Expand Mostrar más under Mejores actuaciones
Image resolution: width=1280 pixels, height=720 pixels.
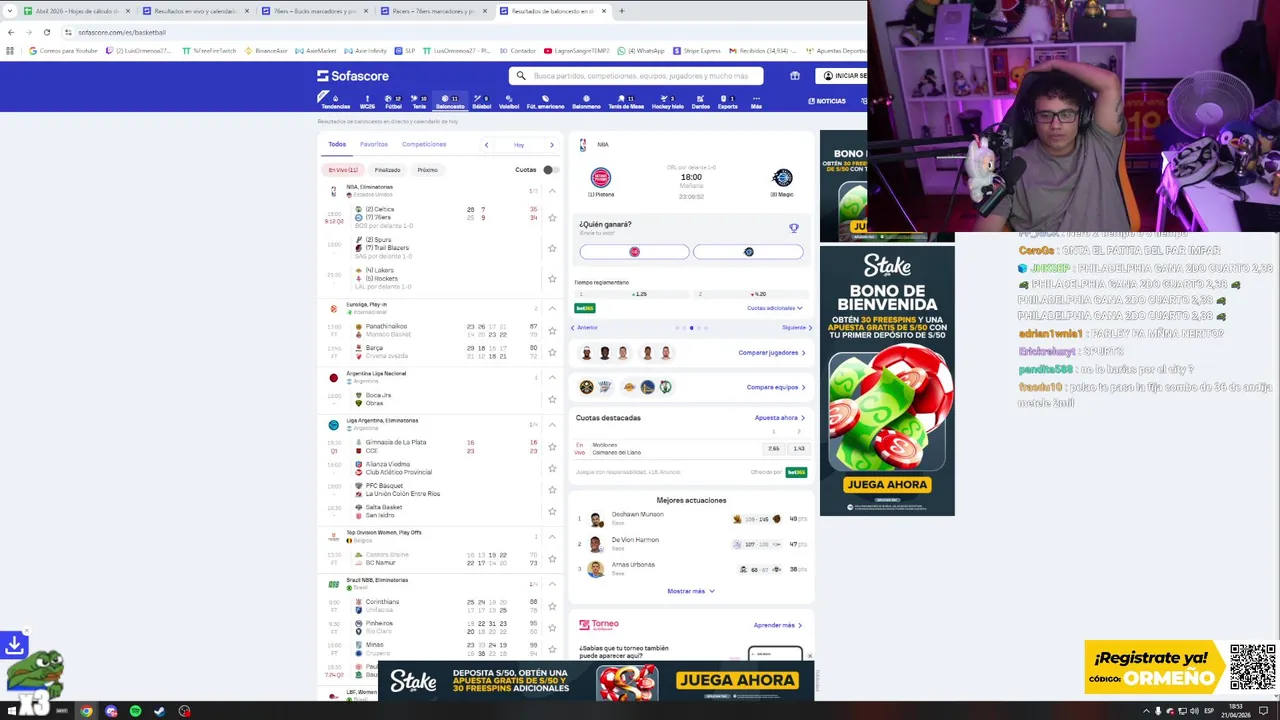click(x=691, y=591)
